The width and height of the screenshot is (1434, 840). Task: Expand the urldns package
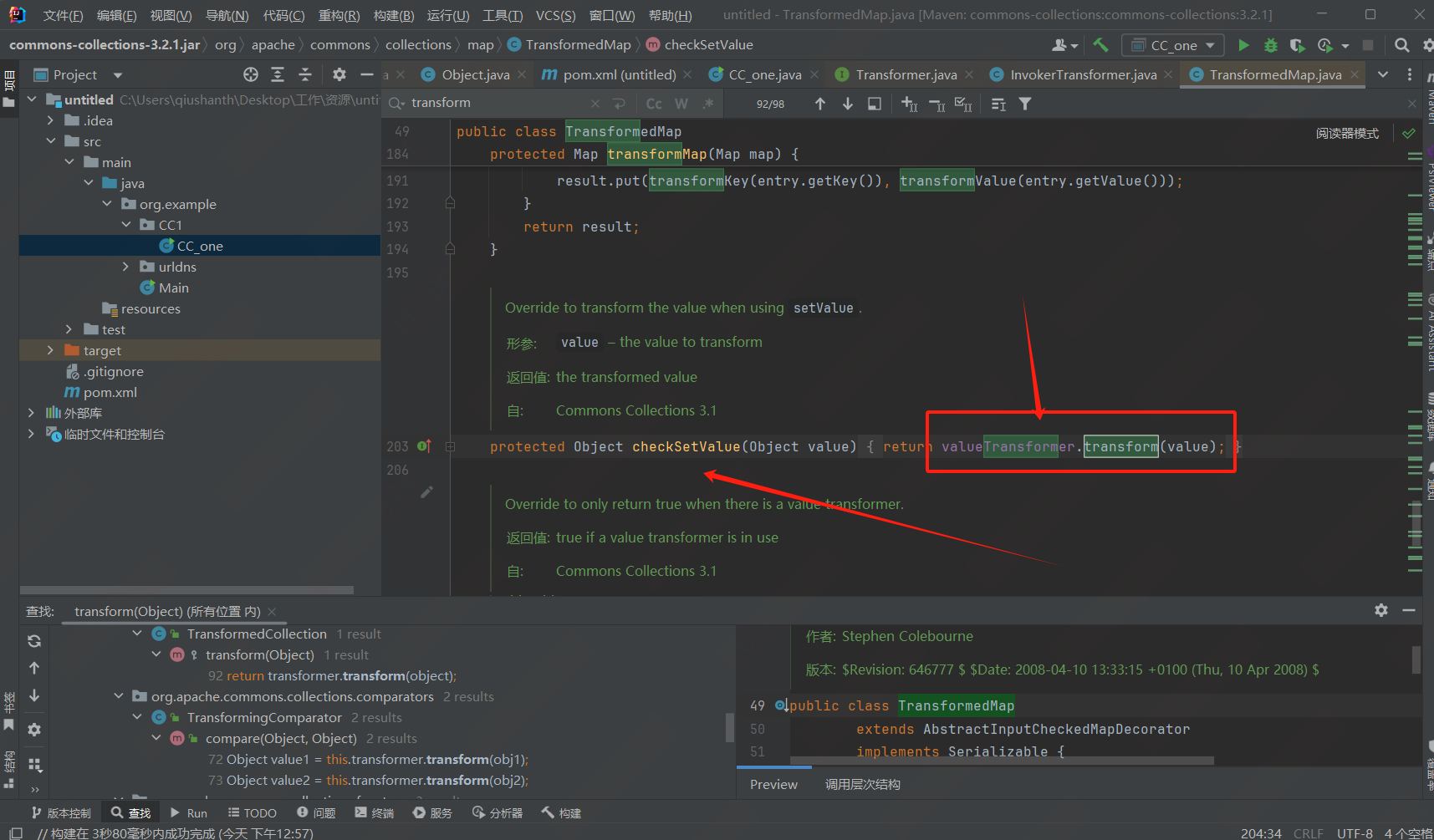point(125,267)
